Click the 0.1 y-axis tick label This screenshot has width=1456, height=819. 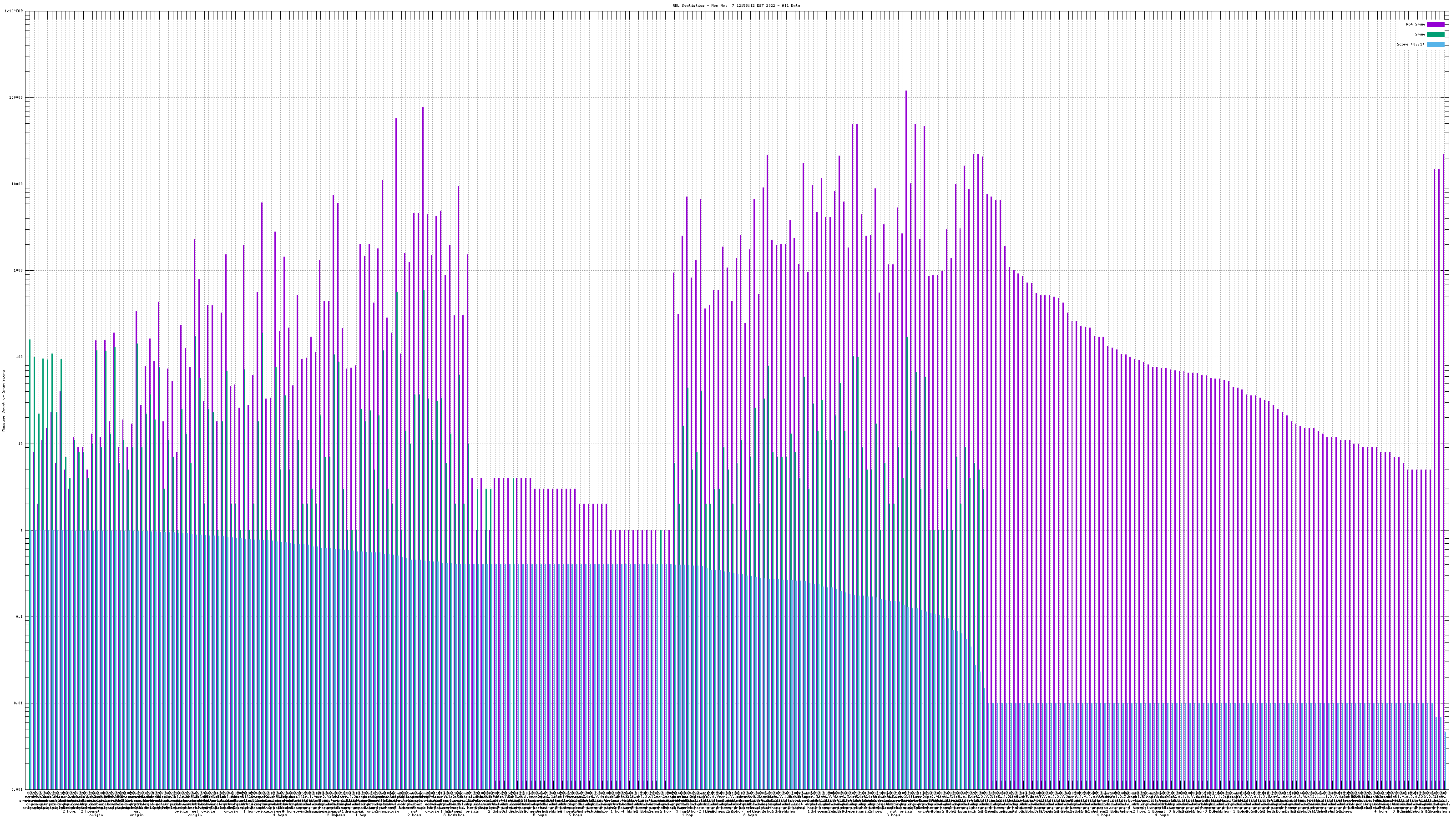[x=20, y=617]
